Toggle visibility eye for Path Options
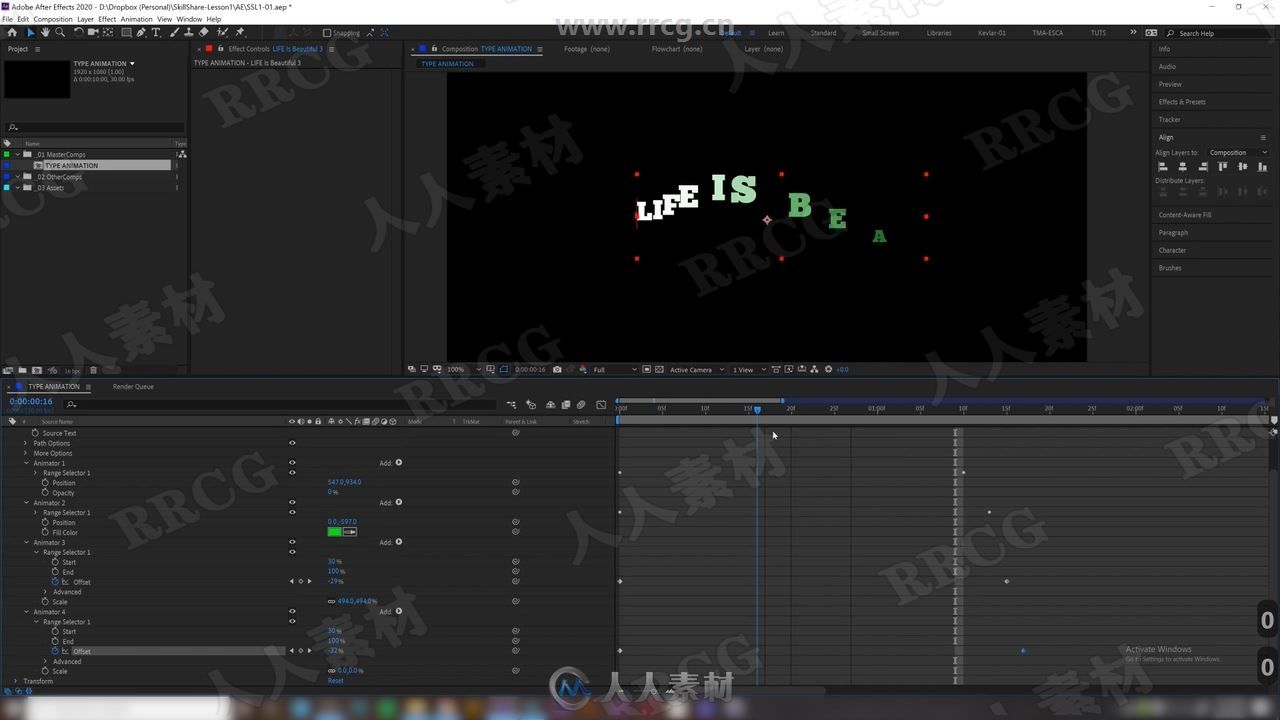1280x720 pixels. (x=292, y=443)
